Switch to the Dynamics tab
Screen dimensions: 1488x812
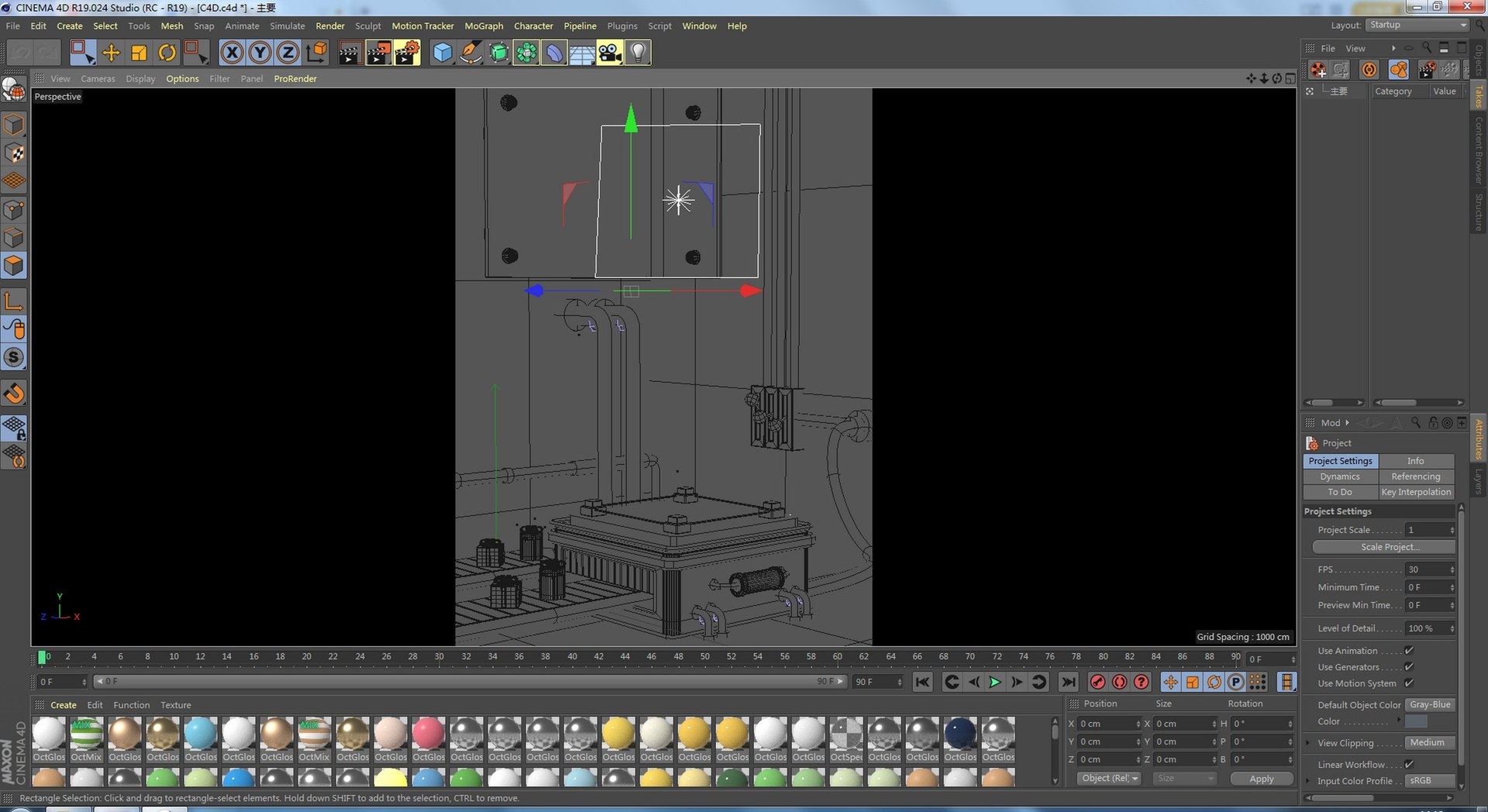click(x=1340, y=477)
